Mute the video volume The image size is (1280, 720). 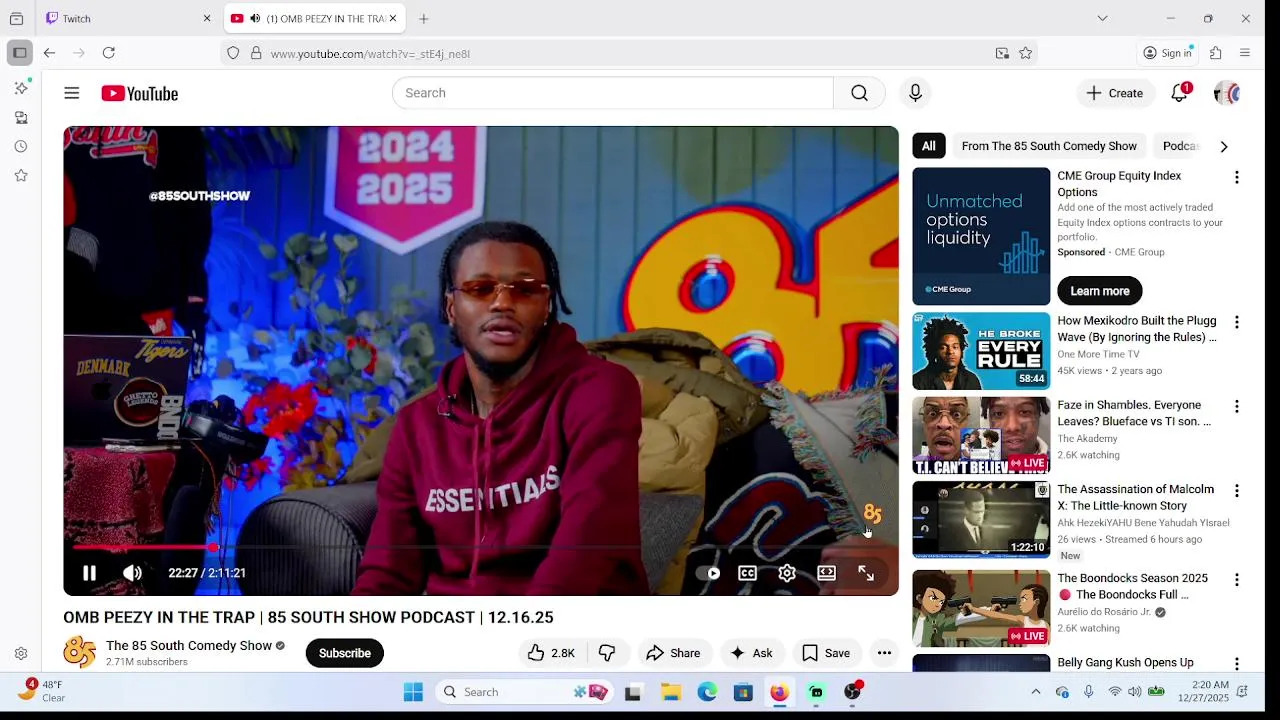(x=132, y=573)
